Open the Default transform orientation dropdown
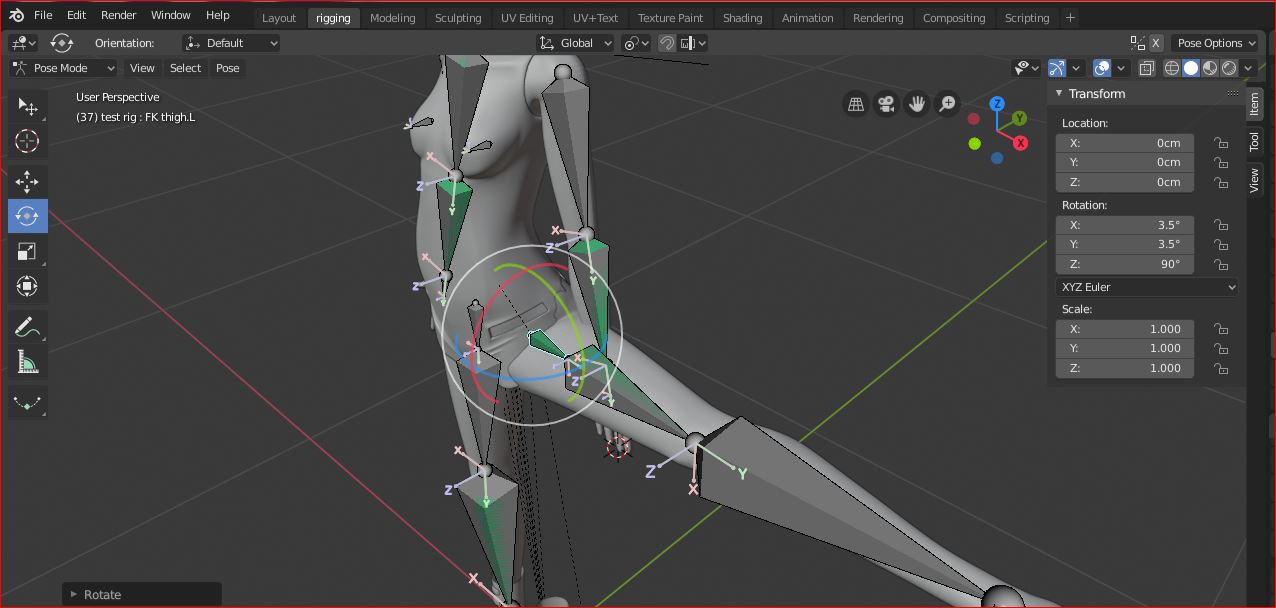Image resolution: width=1276 pixels, height=608 pixels. click(x=231, y=42)
